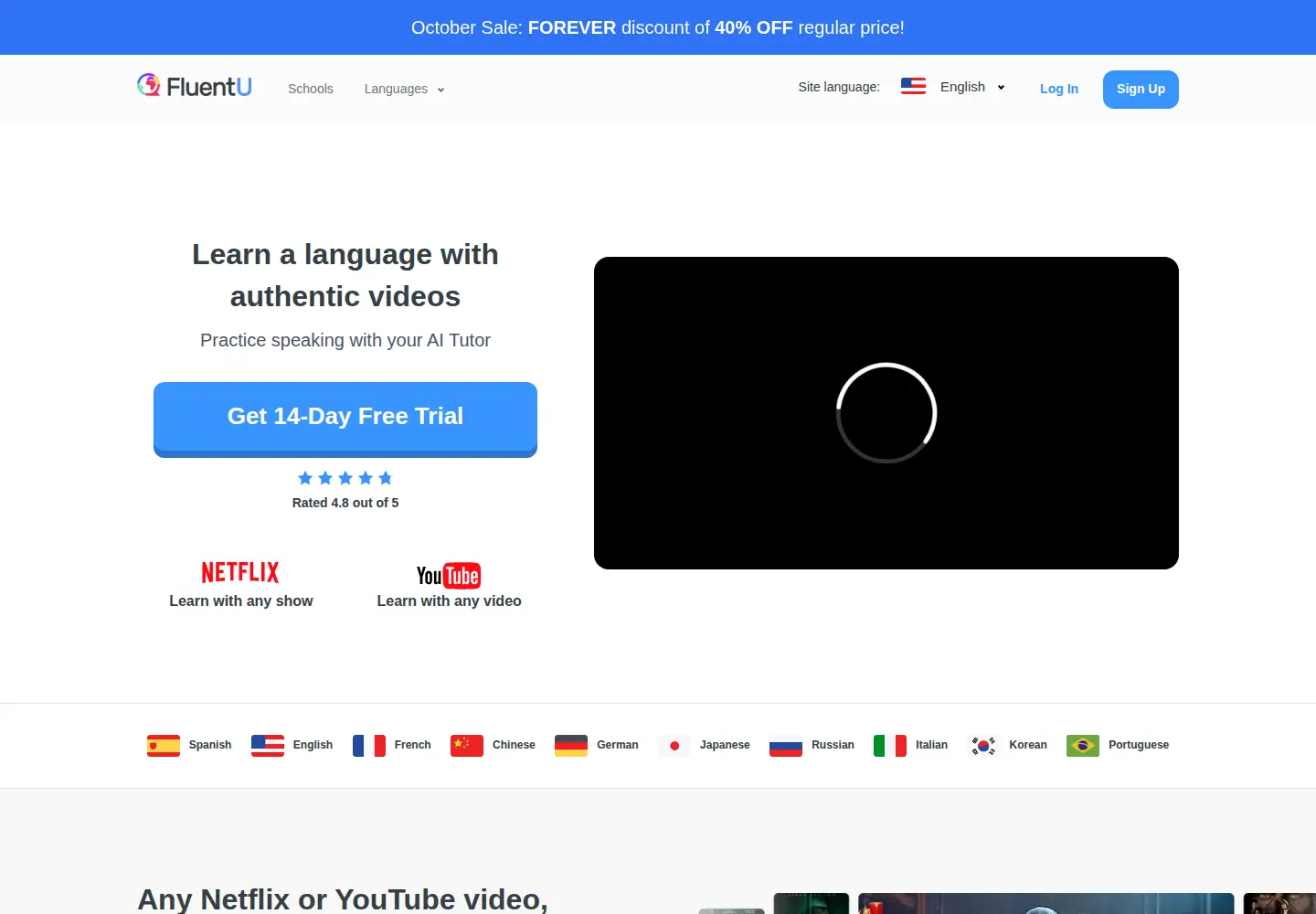
Task: Click the Sign Up button
Action: point(1141,89)
